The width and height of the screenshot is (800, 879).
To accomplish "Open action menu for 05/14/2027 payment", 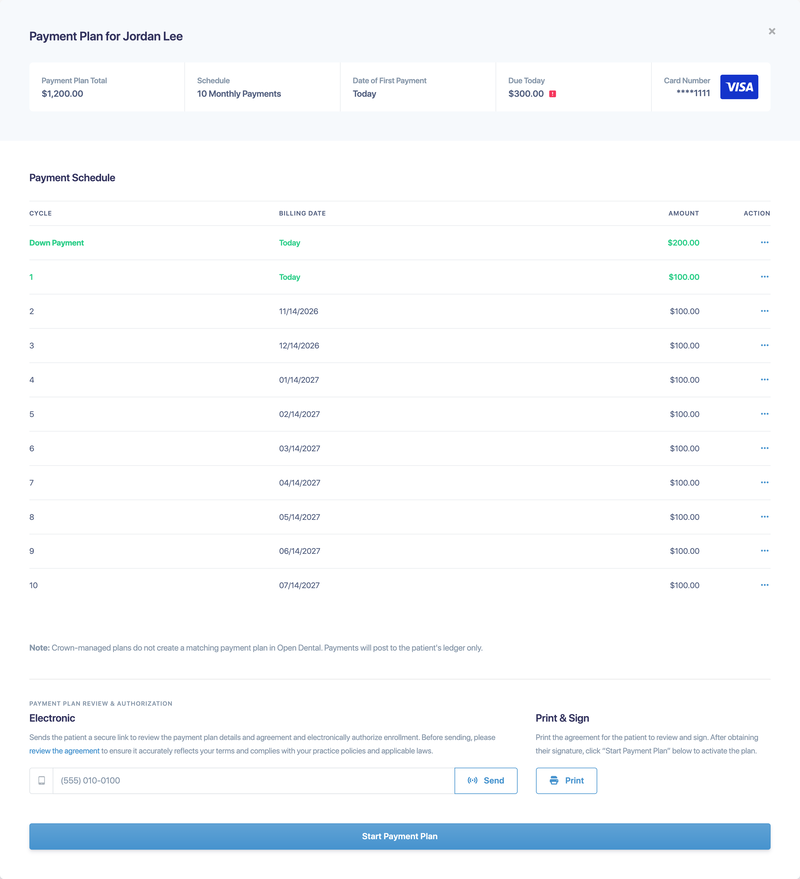I will pos(764,516).
